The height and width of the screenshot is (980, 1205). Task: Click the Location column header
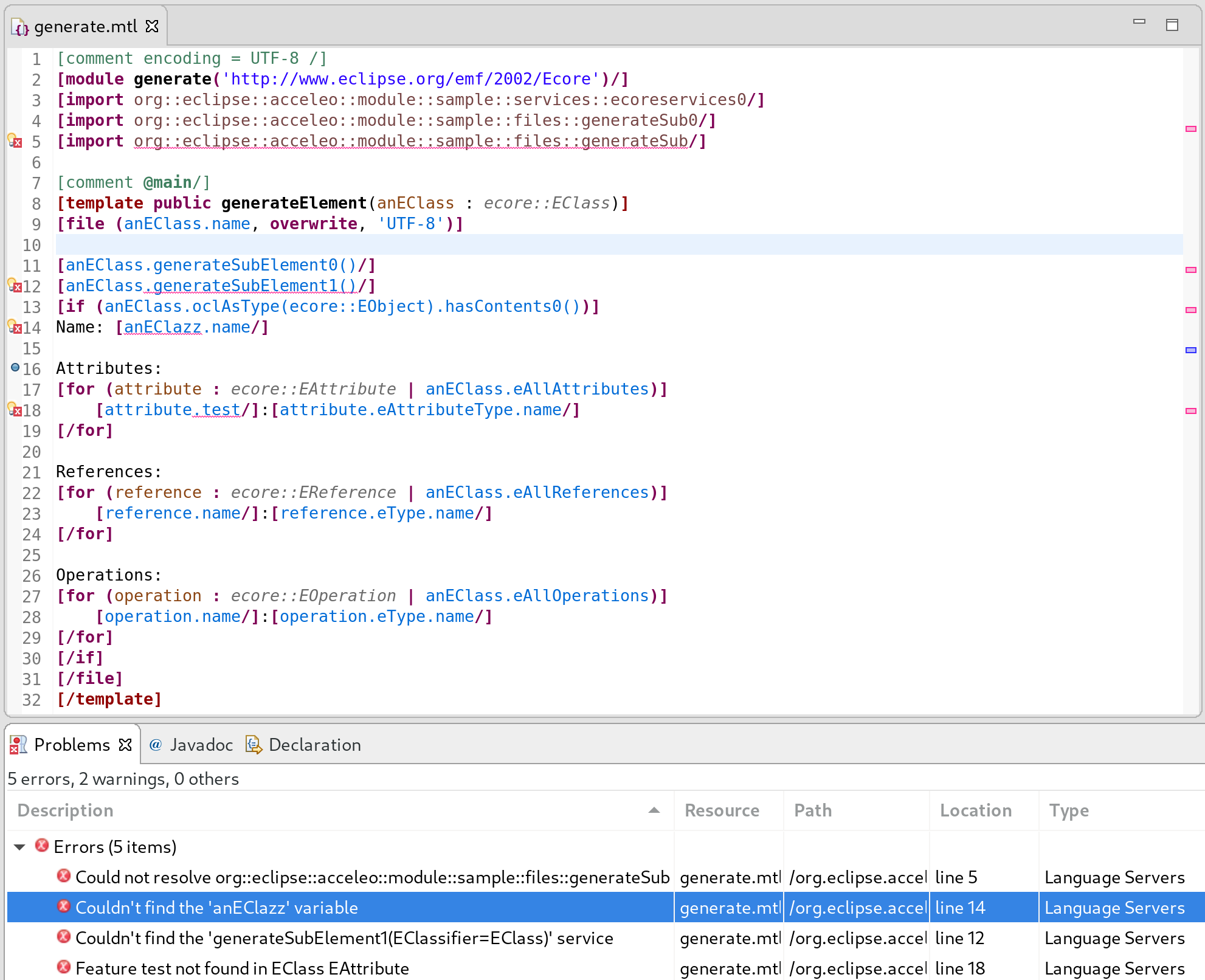point(975,810)
